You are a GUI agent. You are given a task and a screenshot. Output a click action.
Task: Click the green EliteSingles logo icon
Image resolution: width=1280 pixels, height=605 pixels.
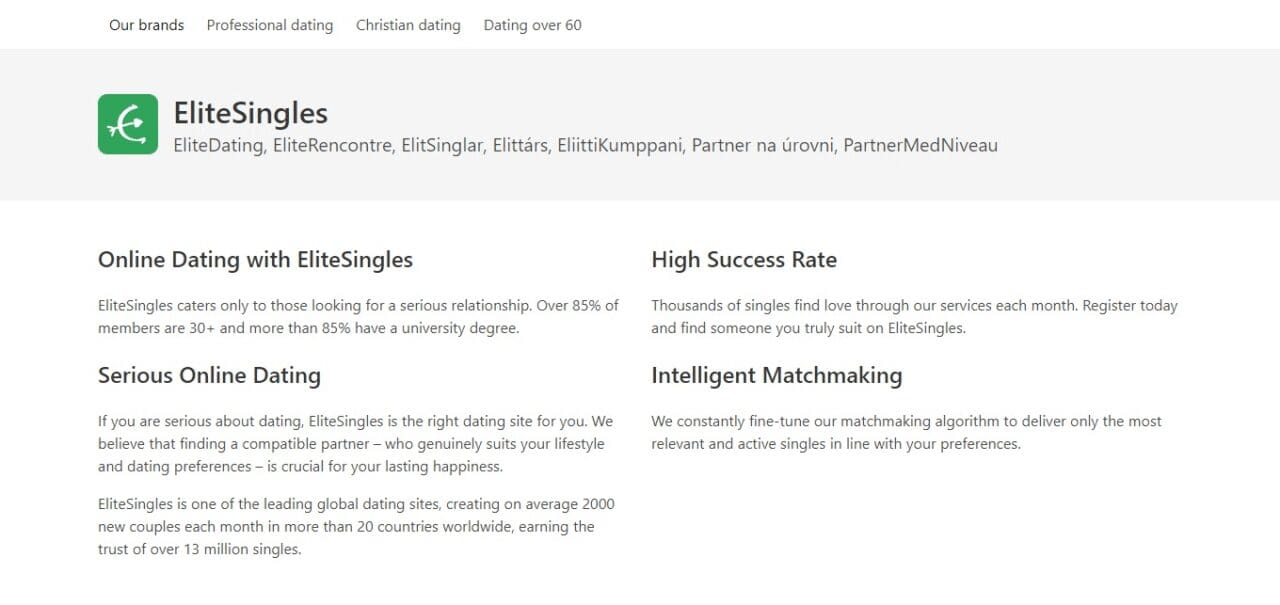pos(128,124)
